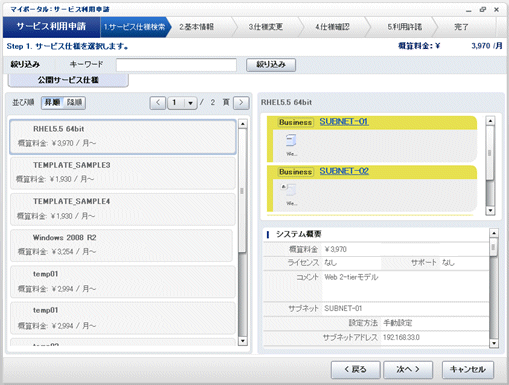The image size is (509, 385).
Task: Open the SUBNET-02 link
Action: [344, 171]
